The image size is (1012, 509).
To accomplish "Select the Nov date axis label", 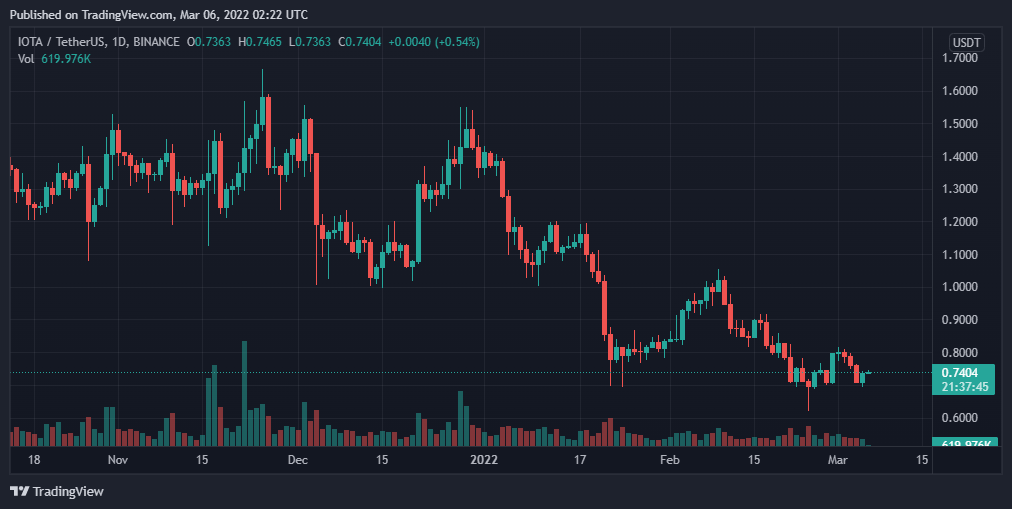I will point(118,460).
